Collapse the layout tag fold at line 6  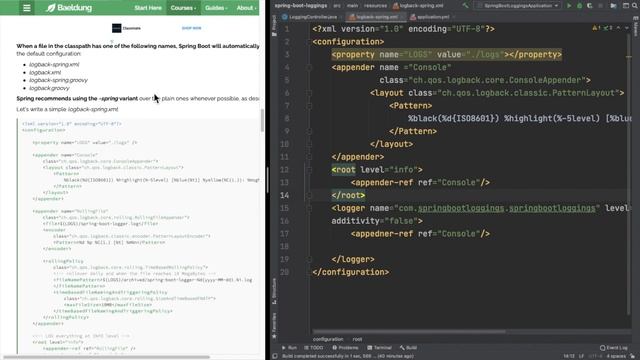coord(309,93)
